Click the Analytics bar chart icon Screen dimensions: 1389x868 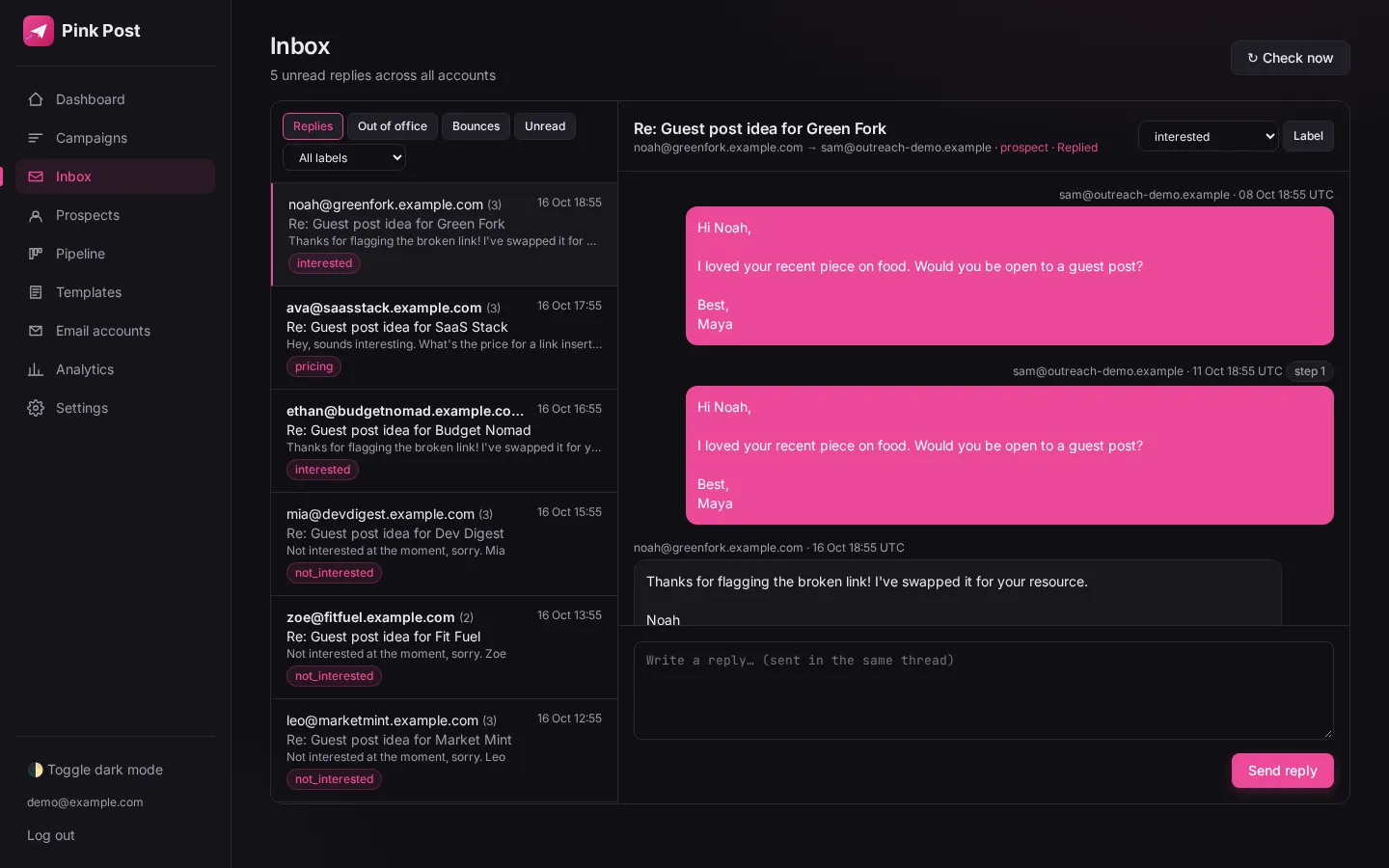(x=36, y=369)
